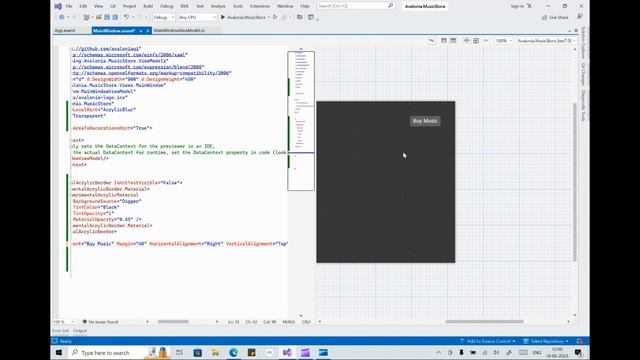
Task: Click the first previewer toolbar icon
Action: [431, 40]
